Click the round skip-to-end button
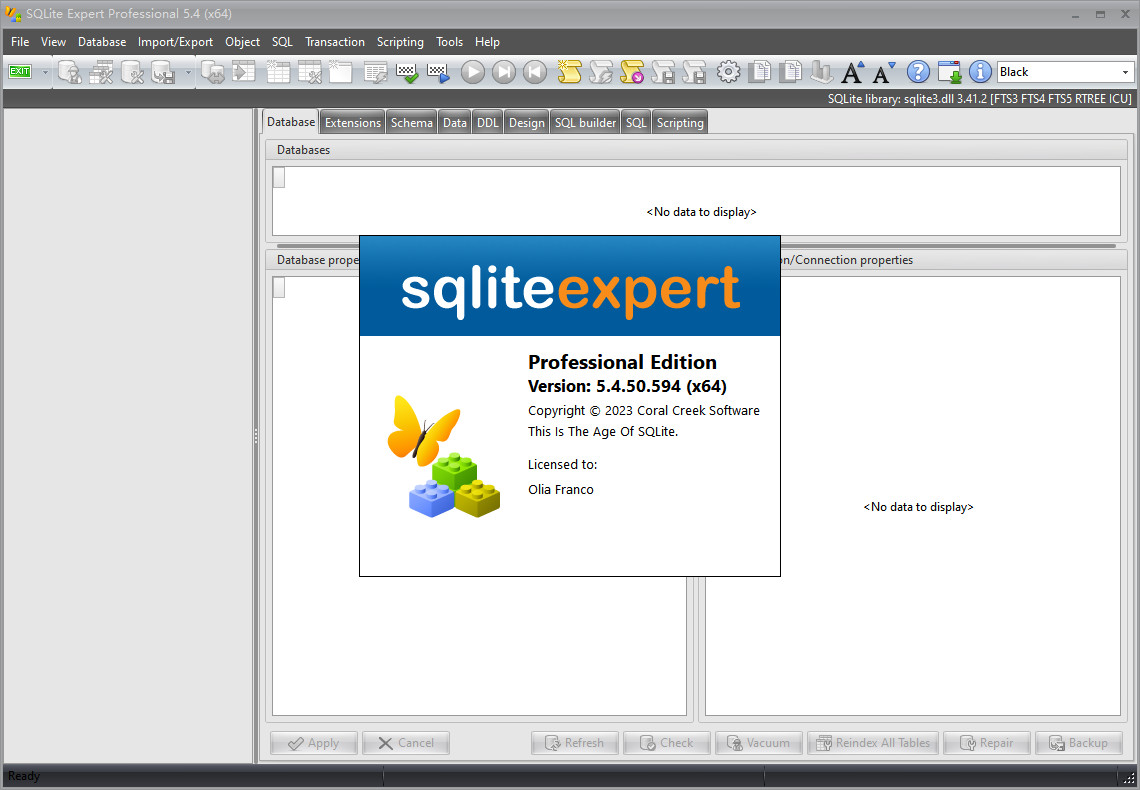Screen dimensions: 1140x790 click(x=504, y=72)
